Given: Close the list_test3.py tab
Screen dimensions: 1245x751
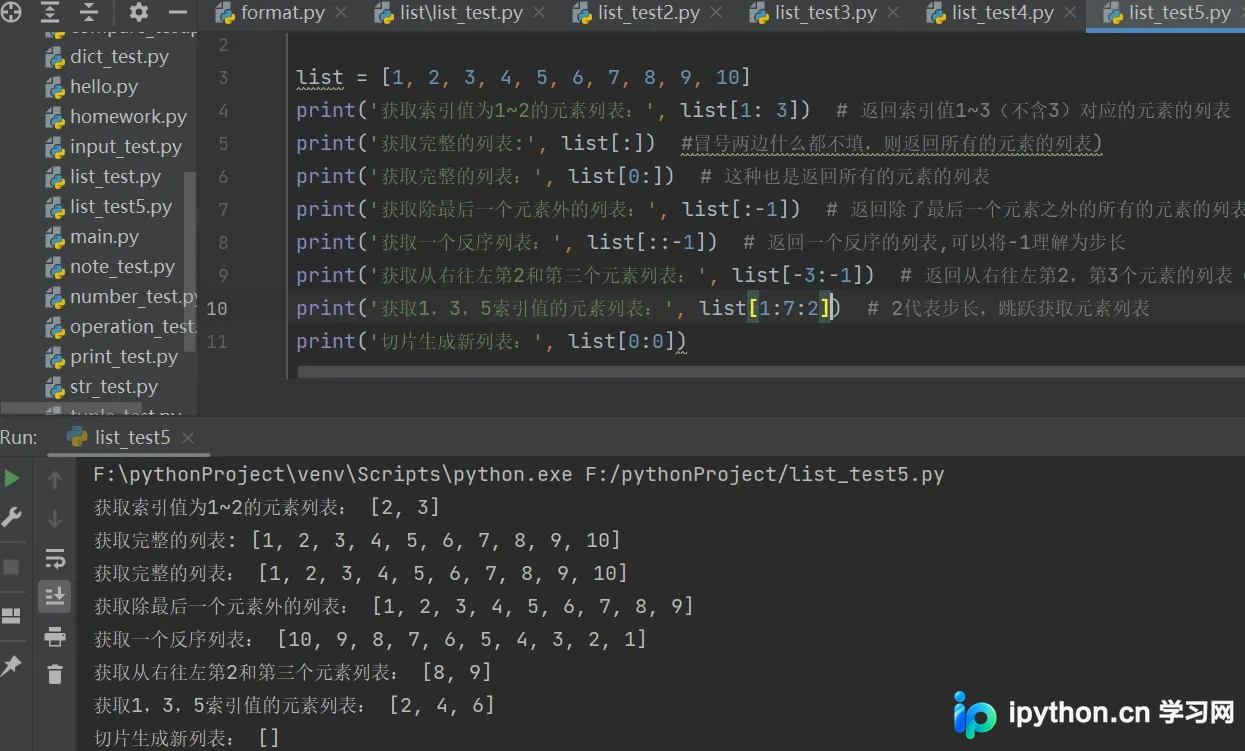Looking at the screenshot, I should point(895,14).
